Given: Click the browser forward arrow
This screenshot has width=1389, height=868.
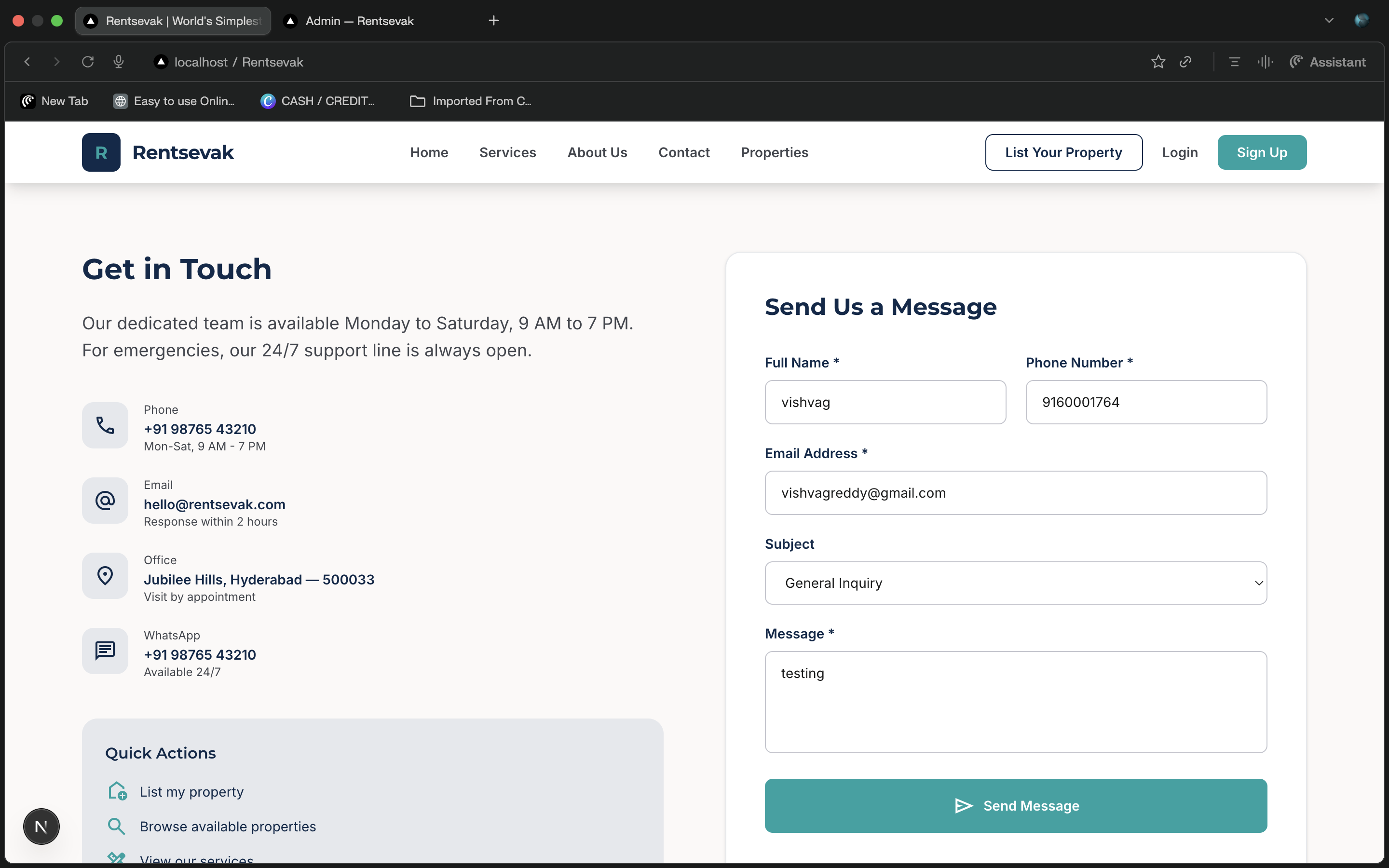Looking at the screenshot, I should tap(56, 61).
